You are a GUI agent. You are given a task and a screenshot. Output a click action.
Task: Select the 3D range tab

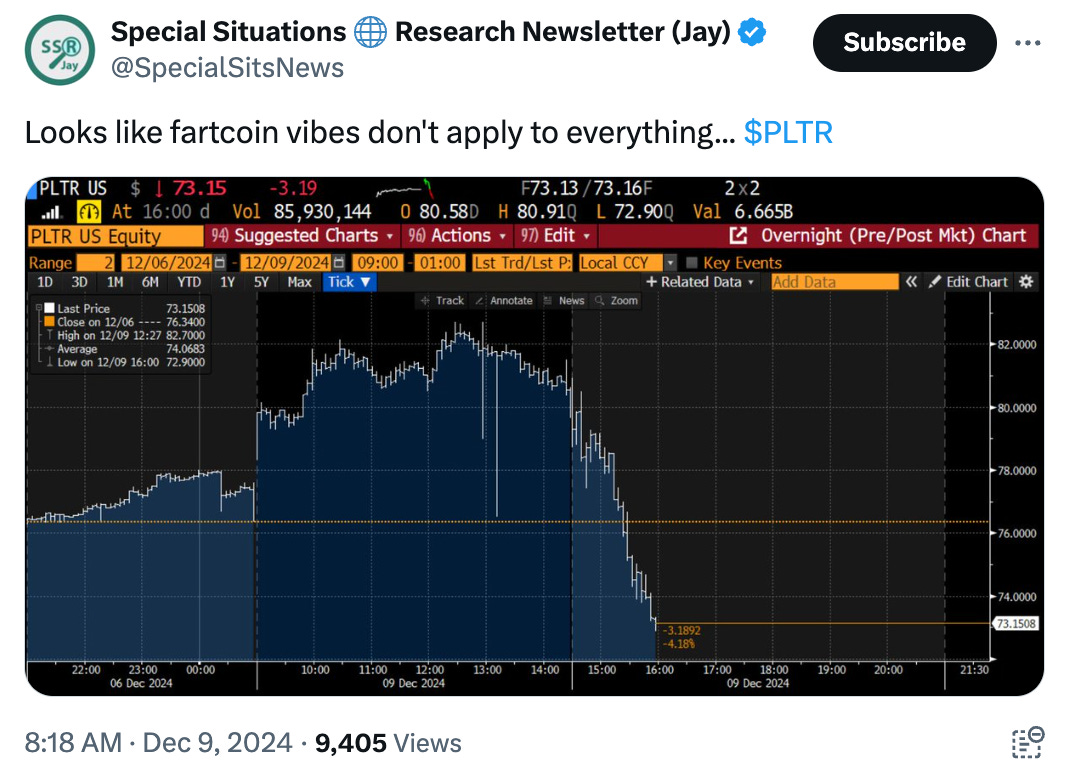[x=79, y=282]
